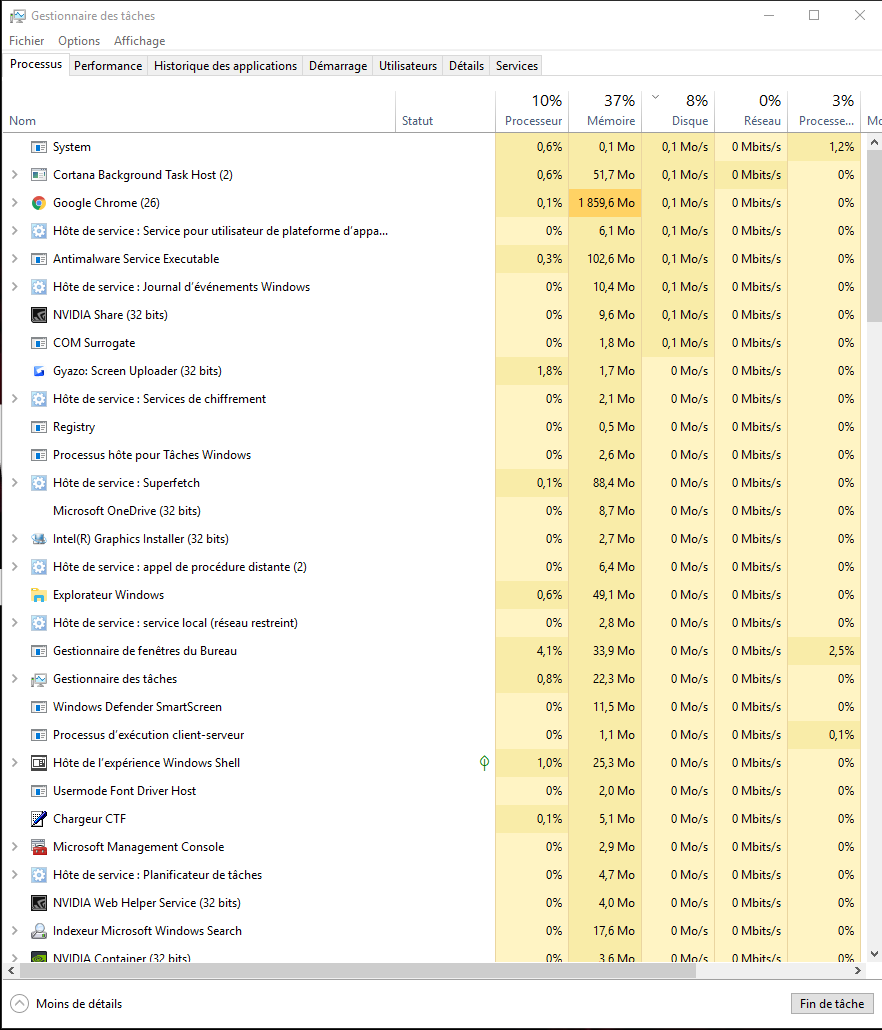The image size is (882, 1030).
Task: Switch to Historique des applications tab
Action: (x=225, y=66)
